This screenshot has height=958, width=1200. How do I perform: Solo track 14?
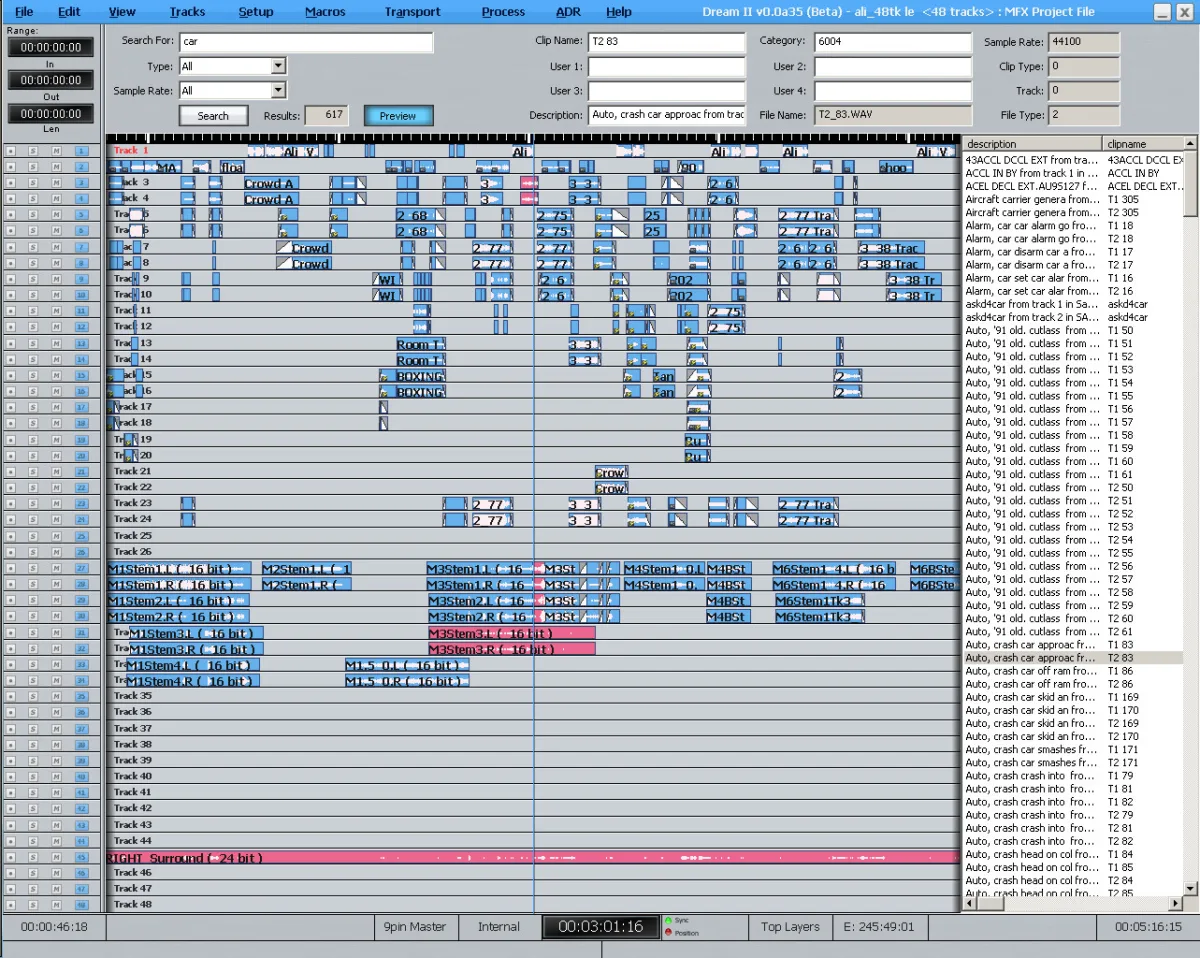tap(34, 359)
